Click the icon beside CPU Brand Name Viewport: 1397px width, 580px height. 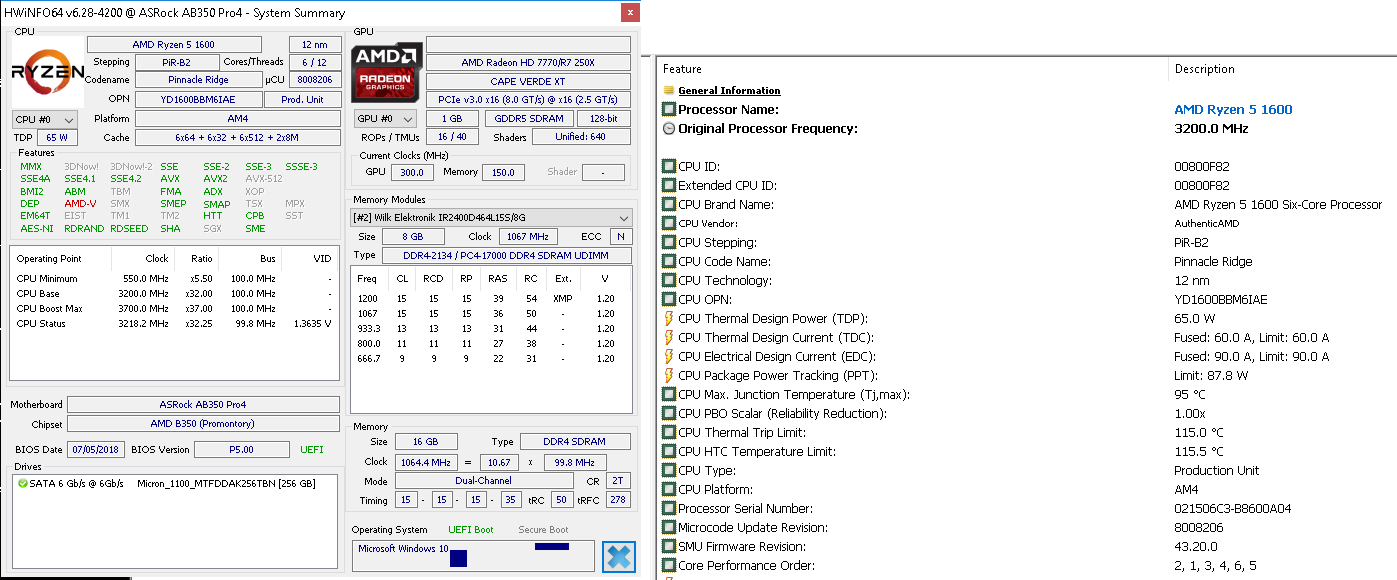(x=669, y=204)
